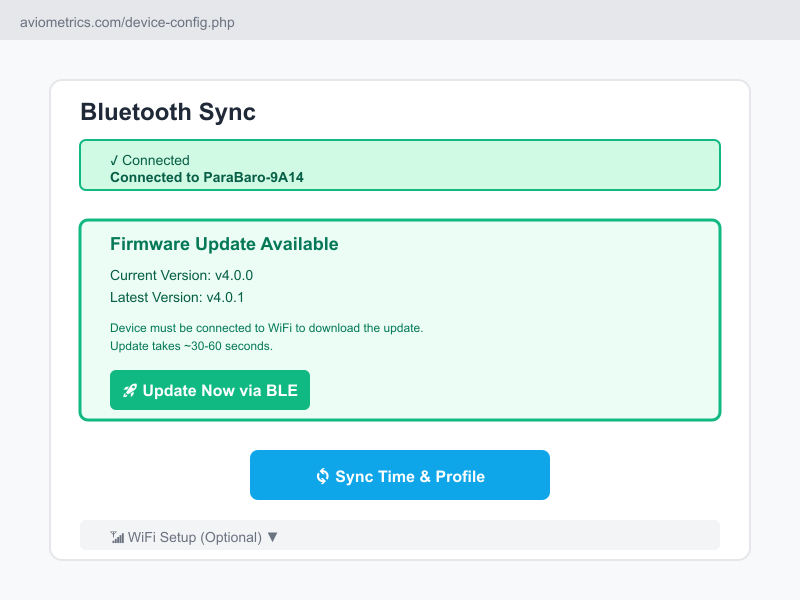Click the Connected to ParaBaro-9A14 text
This screenshot has width=800, height=600.
[205, 177]
